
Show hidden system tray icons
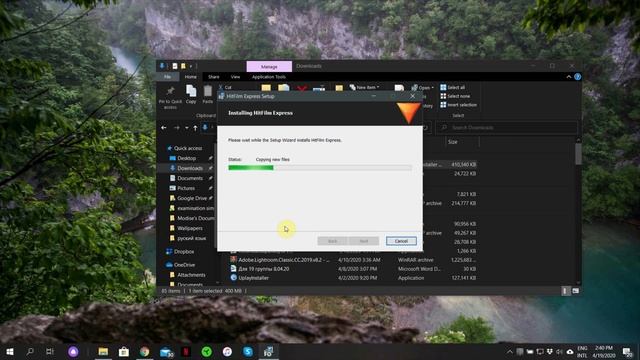[x=509, y=351]
